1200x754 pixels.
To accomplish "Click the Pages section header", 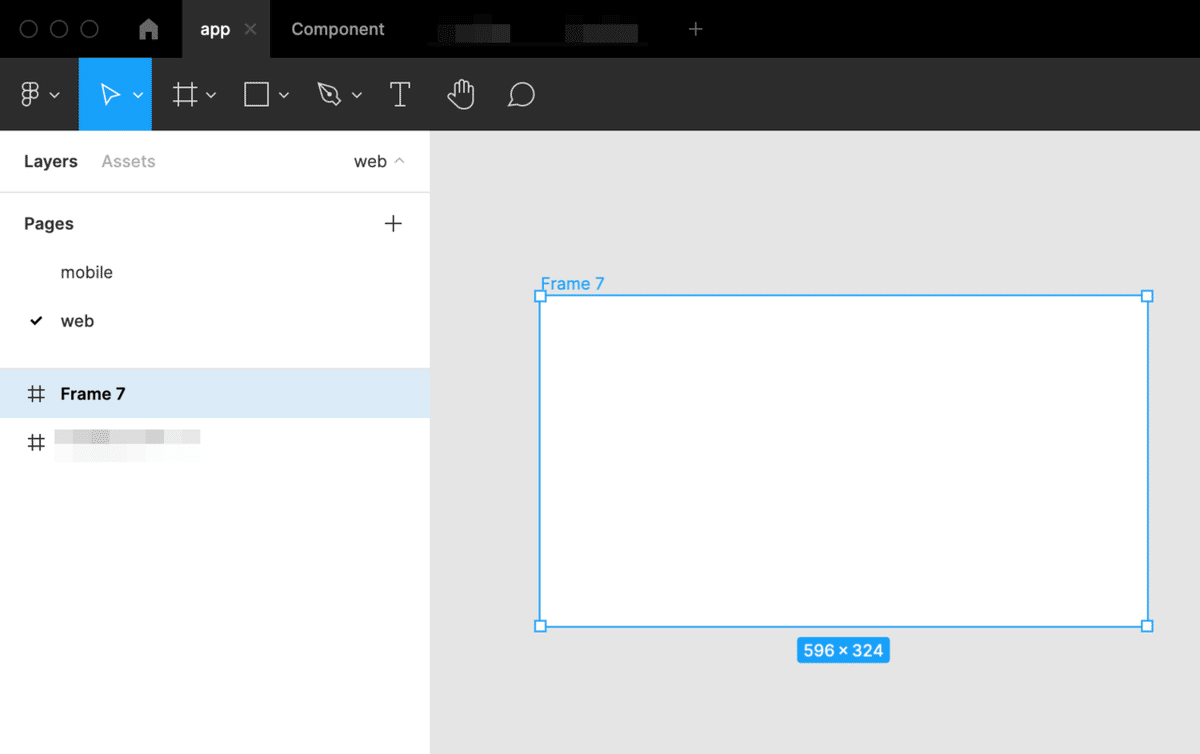I will pos(49,223).
